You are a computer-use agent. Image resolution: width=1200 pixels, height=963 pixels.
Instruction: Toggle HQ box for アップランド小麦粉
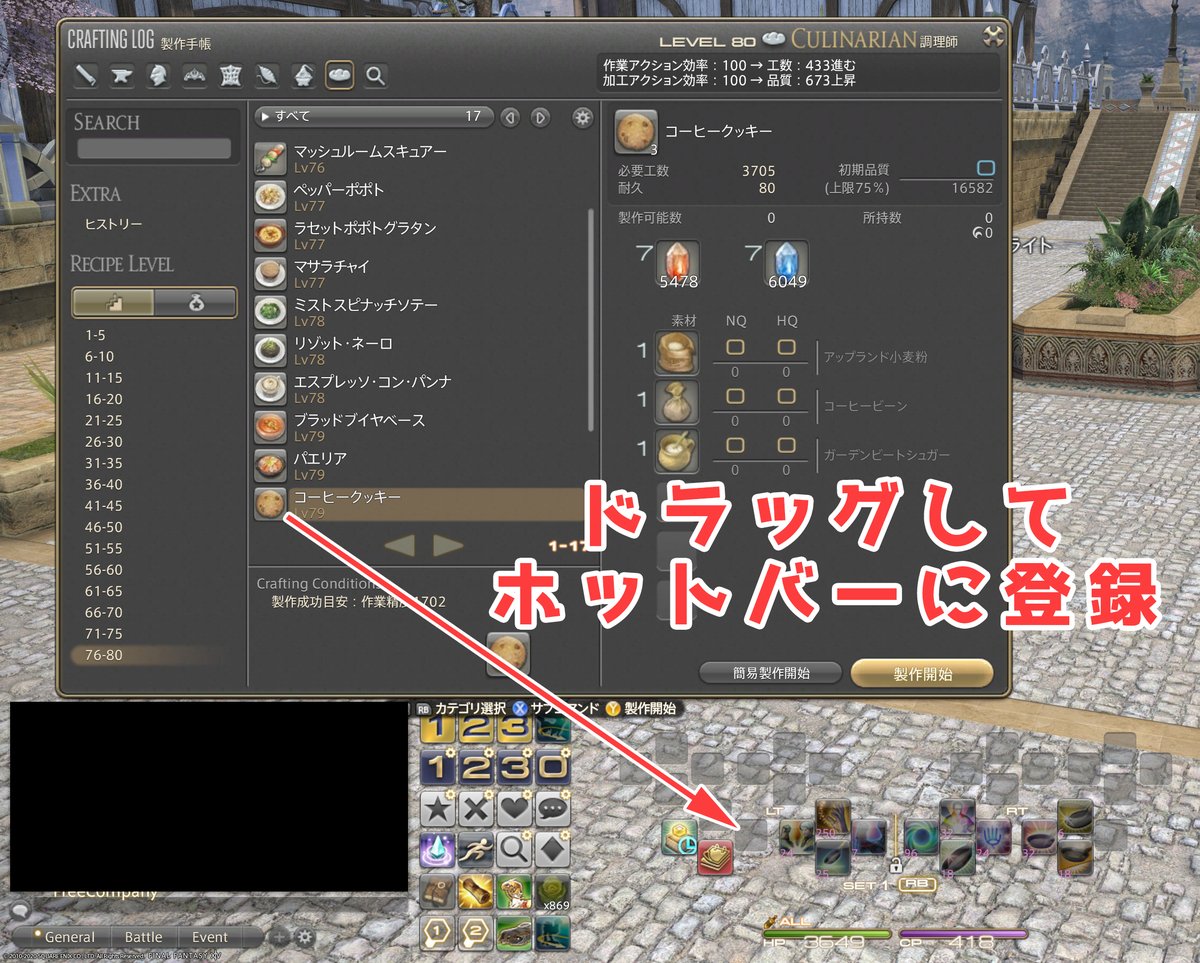coord(786,348)
